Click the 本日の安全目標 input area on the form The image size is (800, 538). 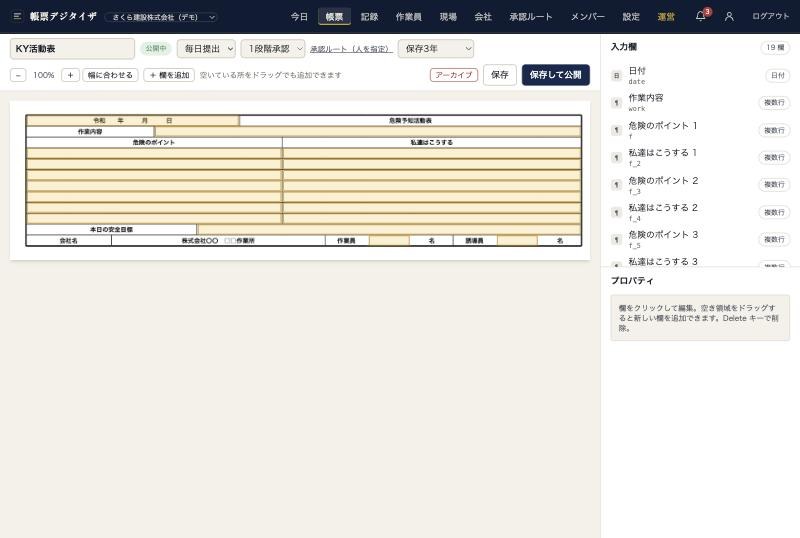pos(389,230)
